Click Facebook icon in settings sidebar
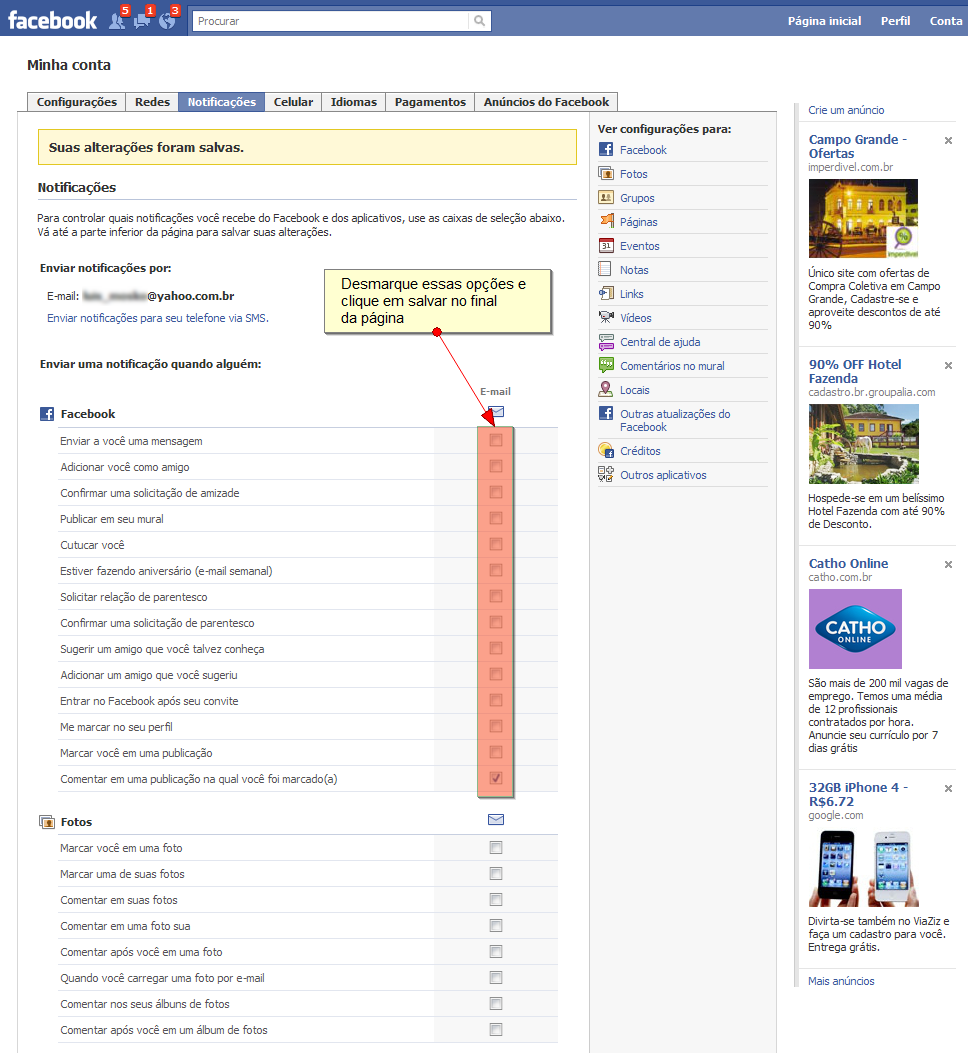This screenshot has height=1053, width=968. [x=606, y=150]
